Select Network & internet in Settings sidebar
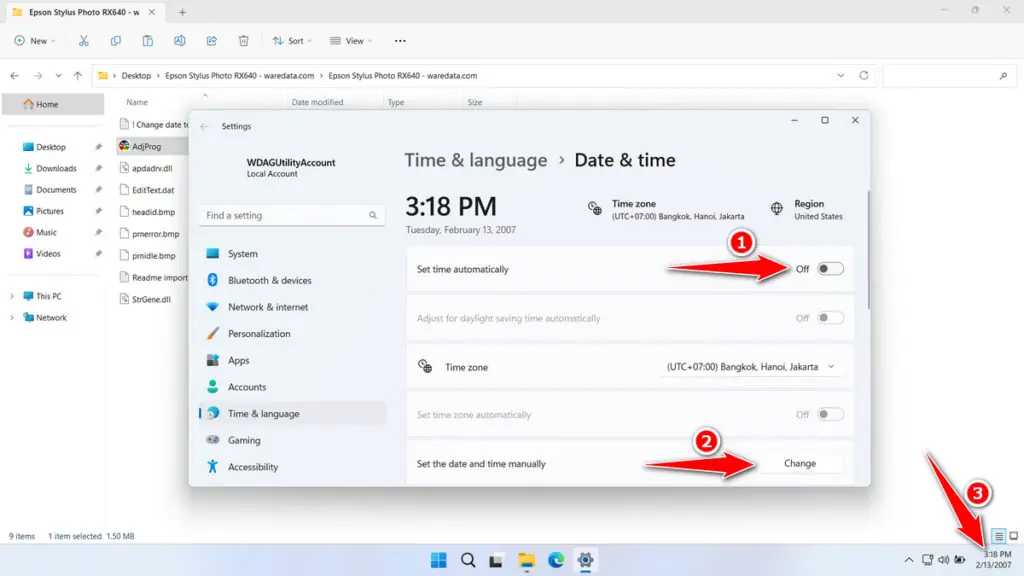This screenshot has width=1024, height=576. 268,307
